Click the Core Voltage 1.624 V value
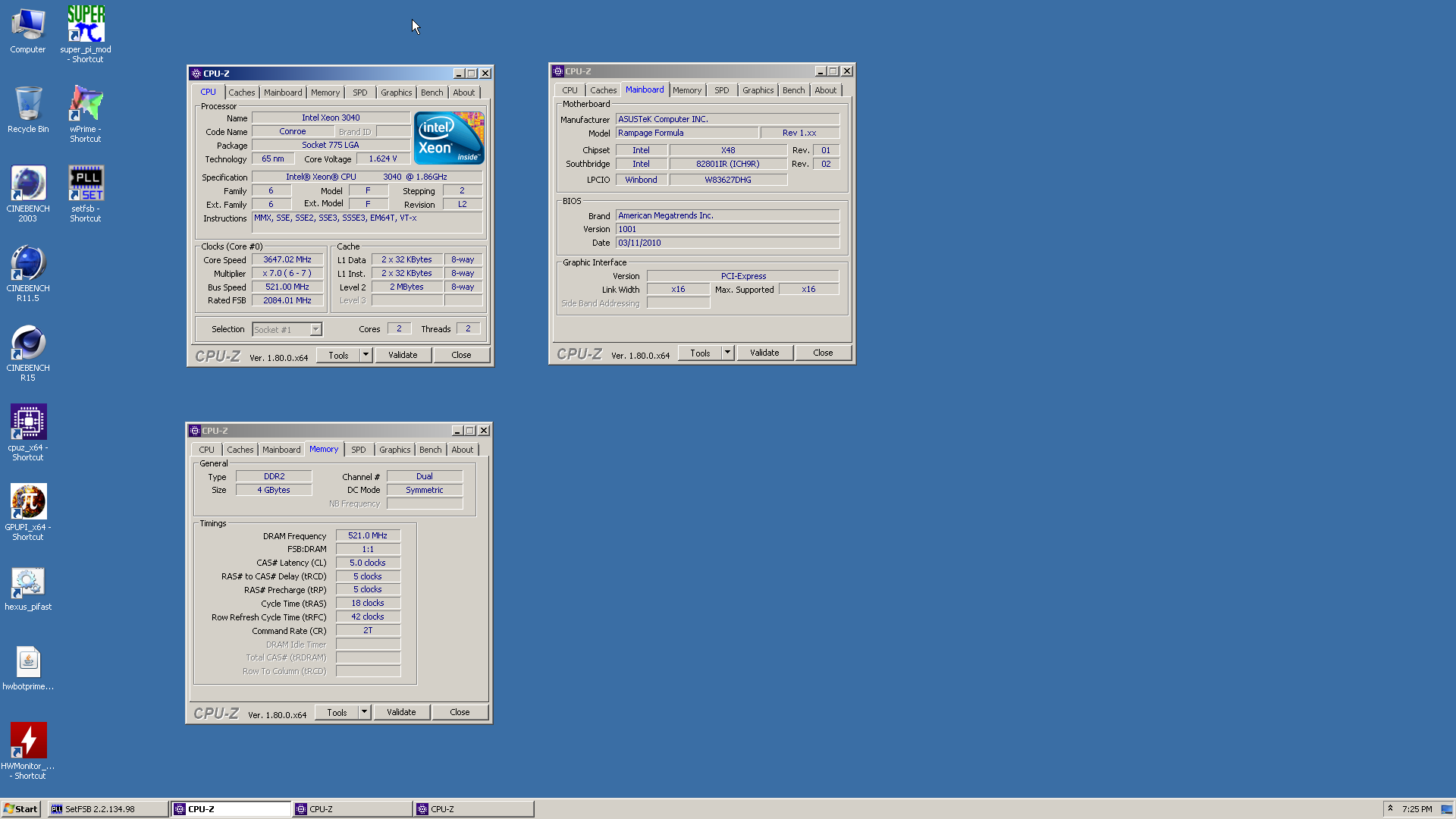 tap(383, 158)
